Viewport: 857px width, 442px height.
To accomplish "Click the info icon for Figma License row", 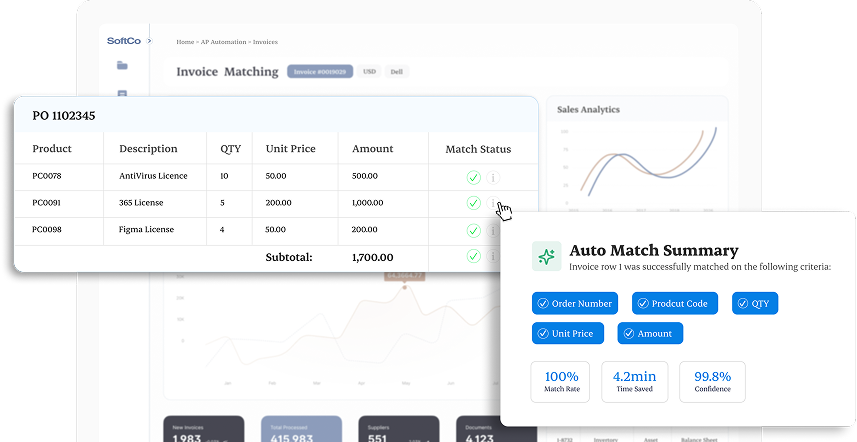I will [x=493, y=230].
